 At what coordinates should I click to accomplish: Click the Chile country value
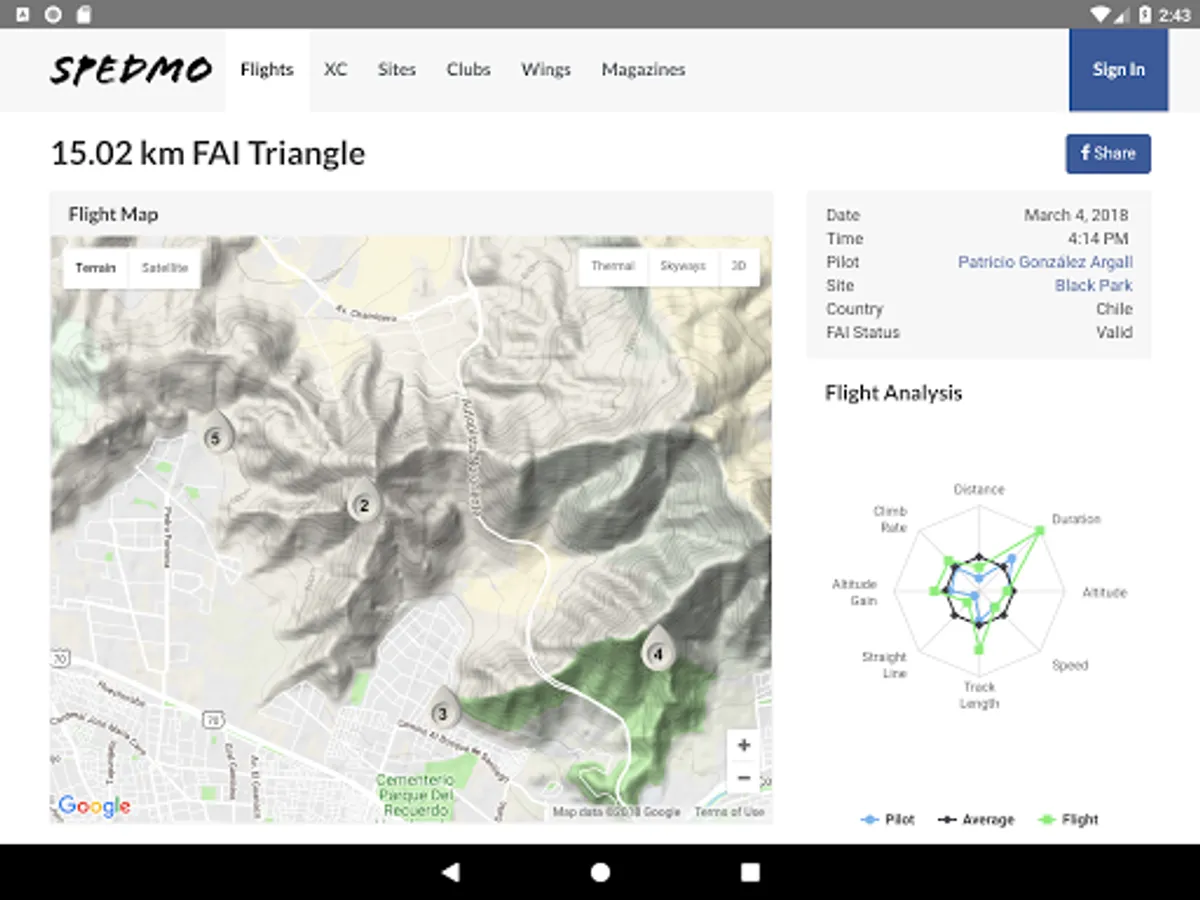coord(1114,309)
